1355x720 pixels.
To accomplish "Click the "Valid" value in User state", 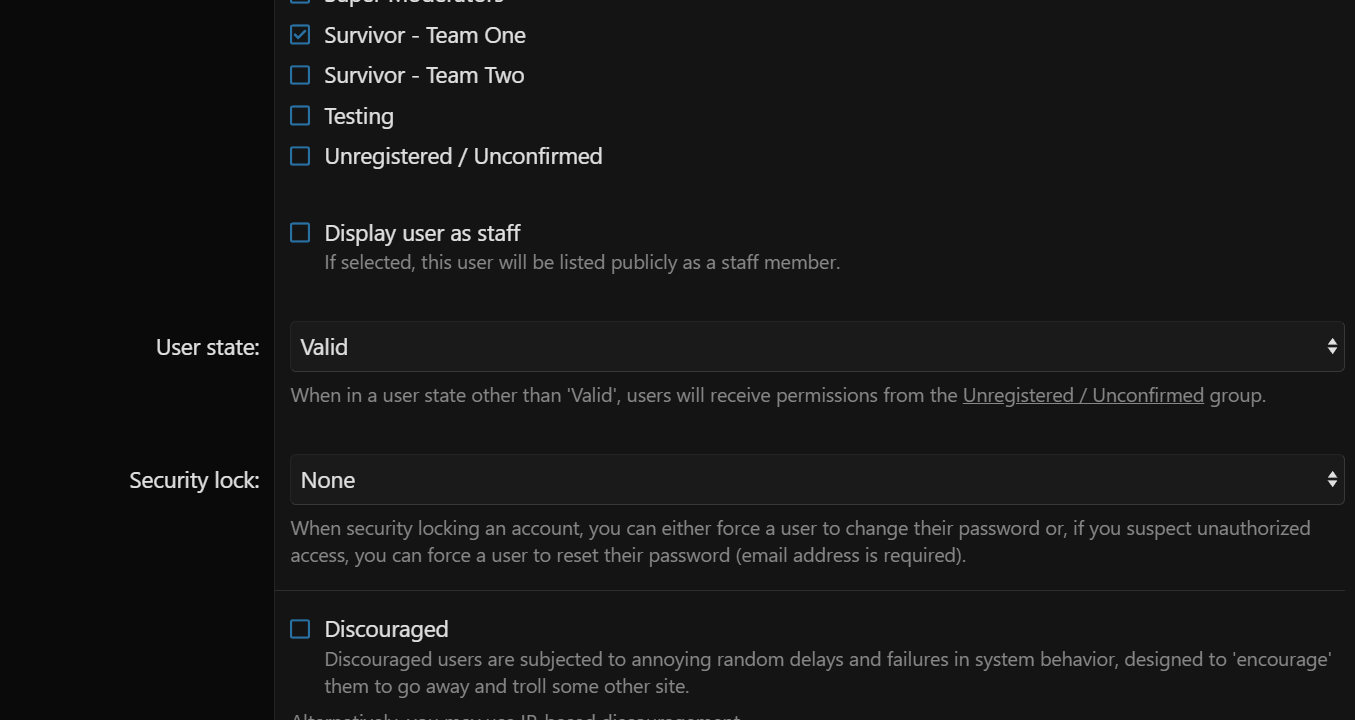I will 324,347.
